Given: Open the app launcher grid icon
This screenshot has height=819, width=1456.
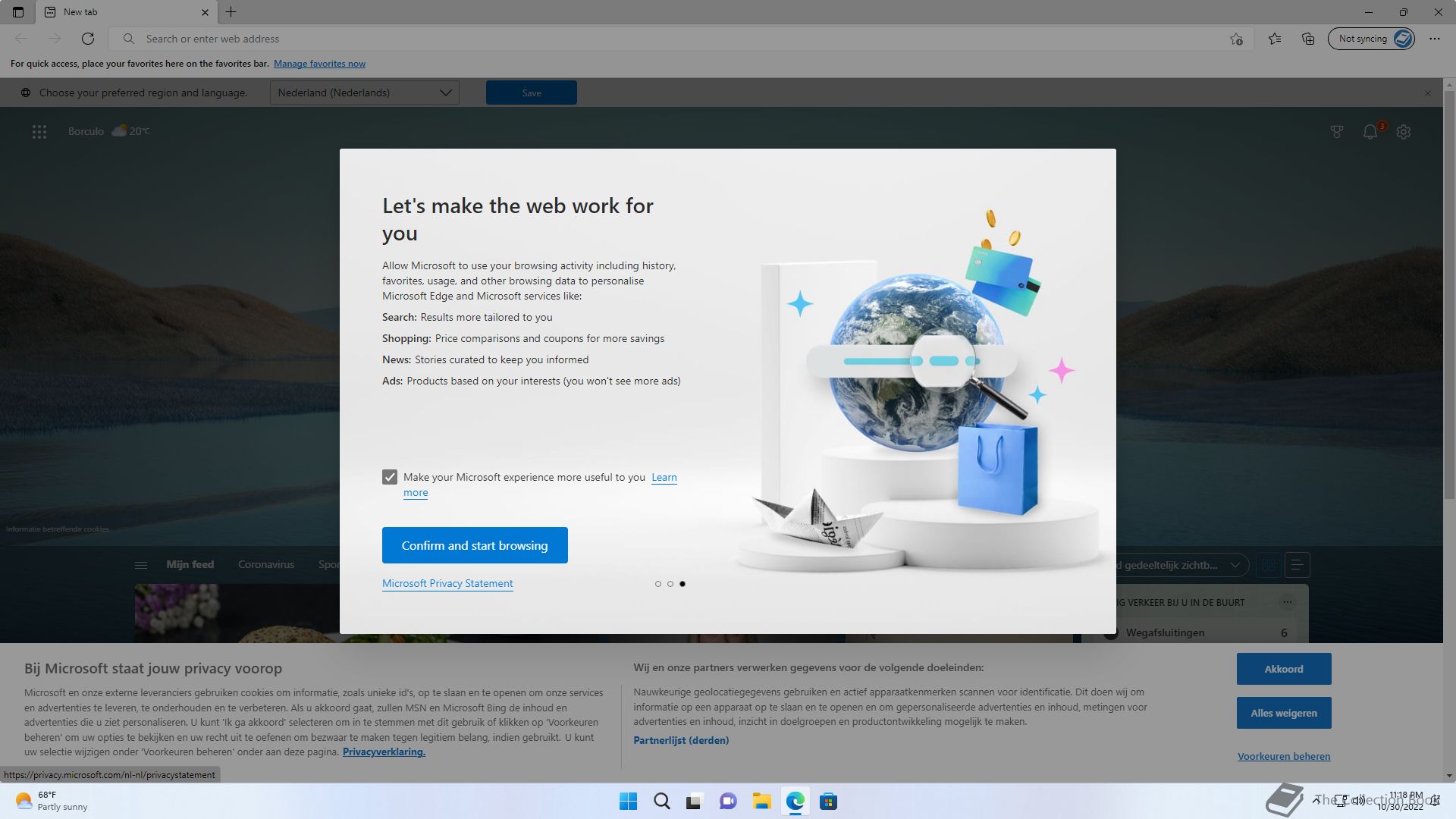Looking at the screenshot, I should click(x=39, y=132).
